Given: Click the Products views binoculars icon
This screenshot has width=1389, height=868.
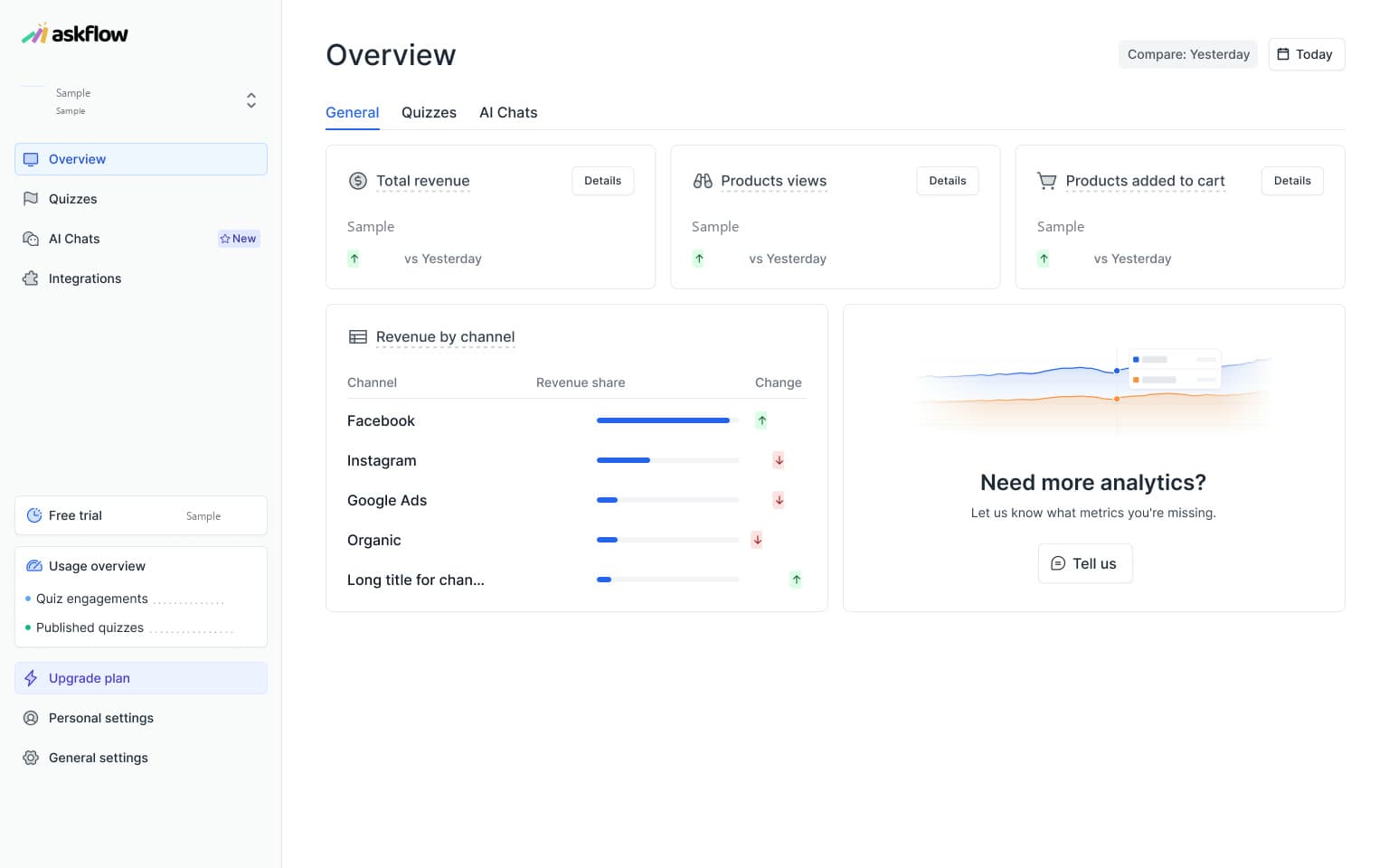Looking at the screenshot, I should (703, 181).
